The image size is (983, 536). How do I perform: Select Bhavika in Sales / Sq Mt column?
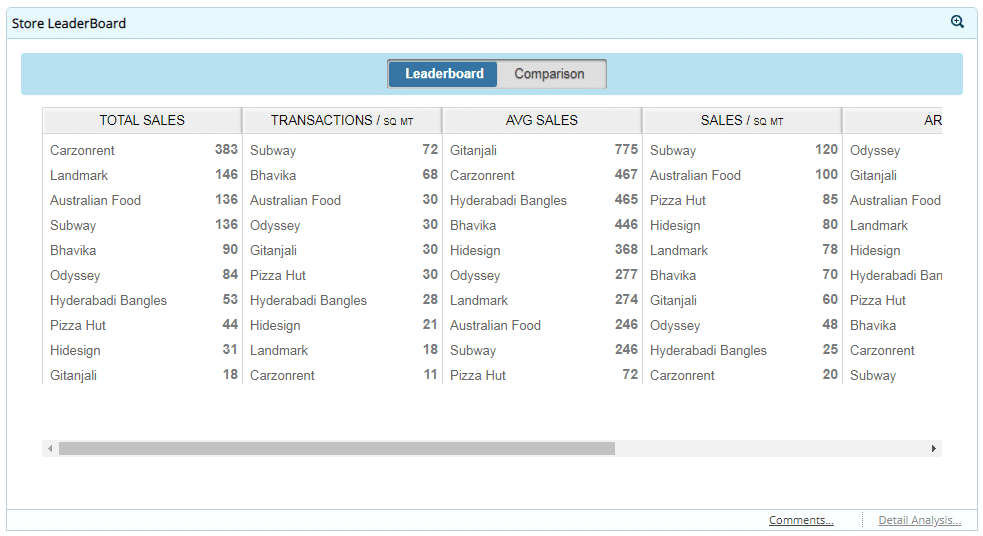673,276
